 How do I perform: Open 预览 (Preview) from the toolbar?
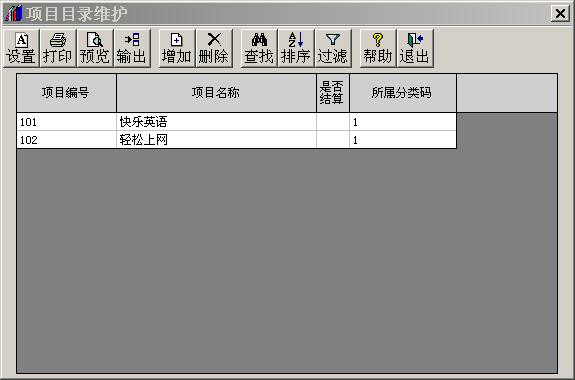[95, 48]
